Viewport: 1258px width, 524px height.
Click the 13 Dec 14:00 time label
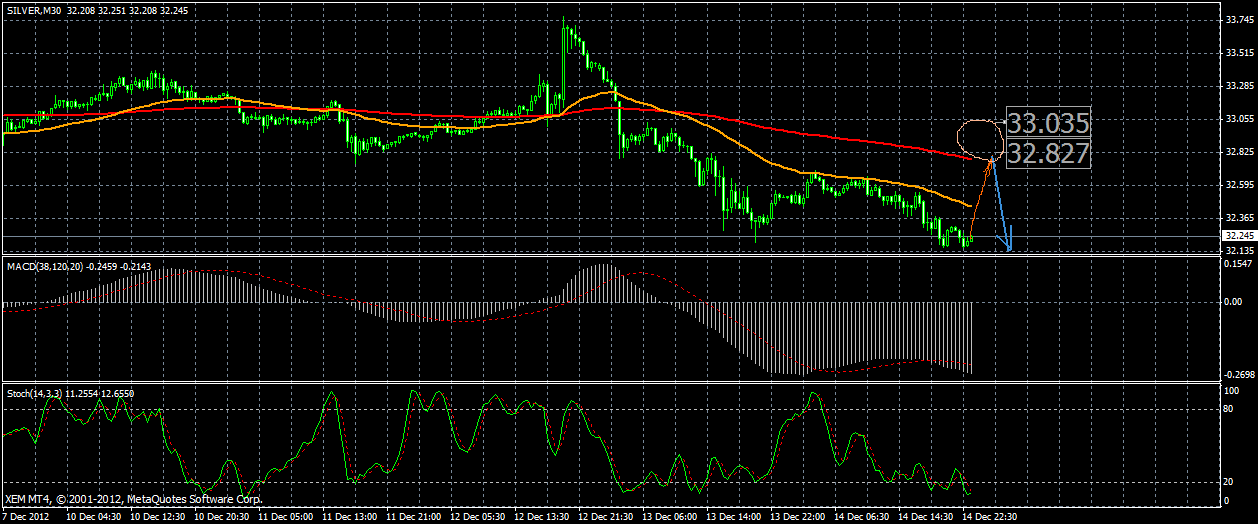734,517
